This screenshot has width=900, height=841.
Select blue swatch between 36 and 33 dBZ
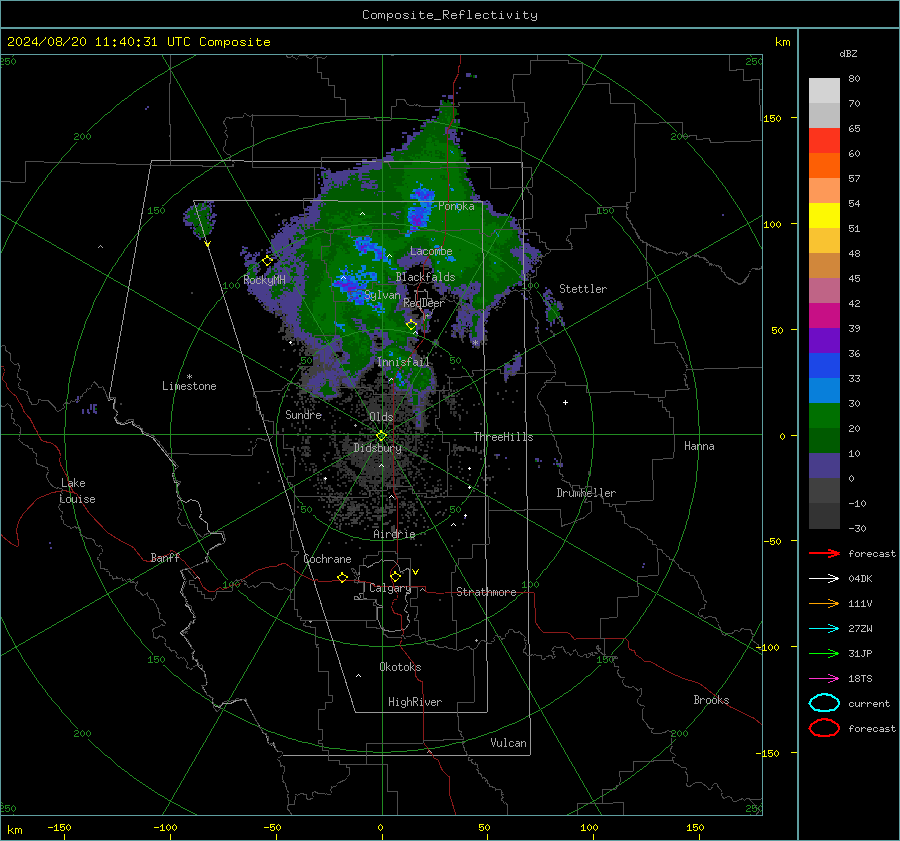click(x=824, y=366)
